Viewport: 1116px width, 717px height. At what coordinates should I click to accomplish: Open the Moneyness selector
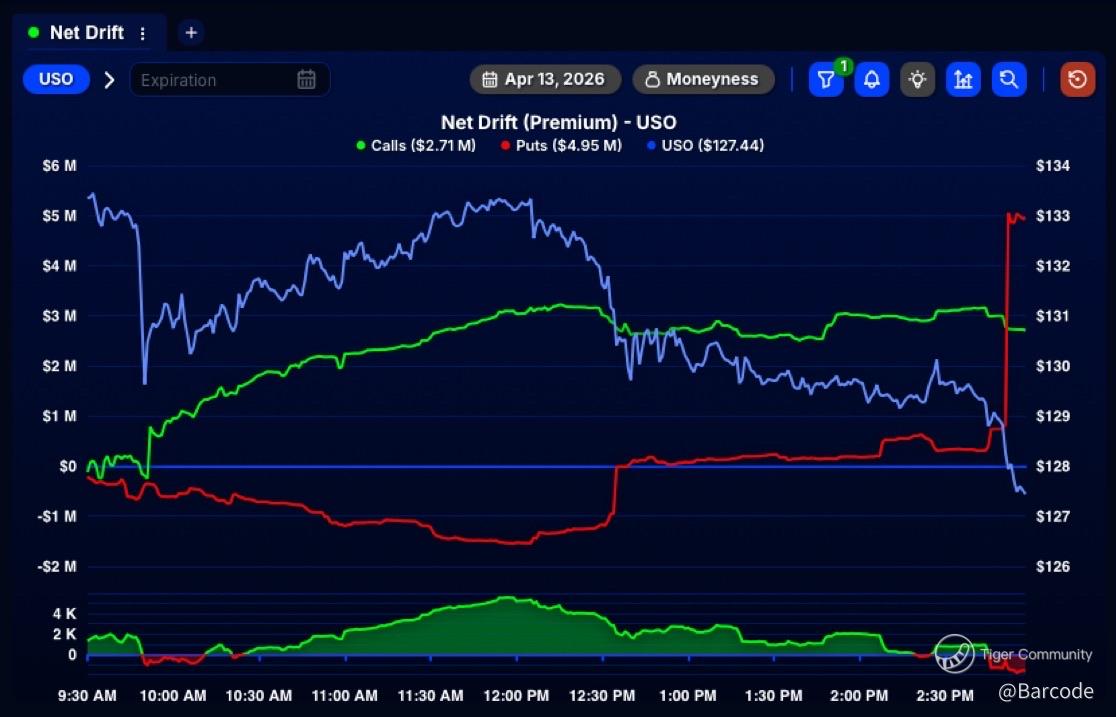(x=703, y=79)
